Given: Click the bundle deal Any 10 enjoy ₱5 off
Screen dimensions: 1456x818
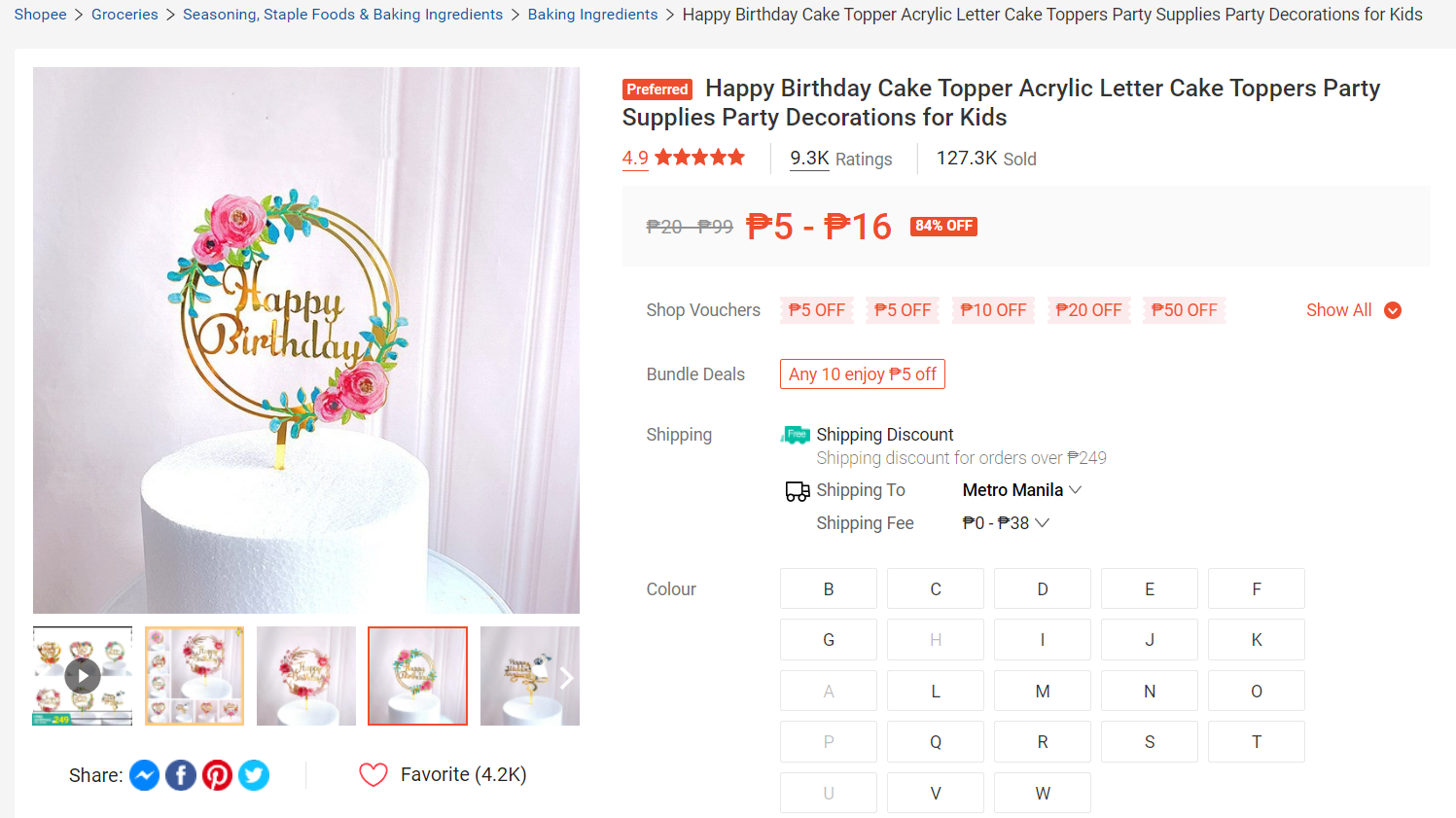Looking at the screenshot, I should pyautogui.click(x=862, y=374).
